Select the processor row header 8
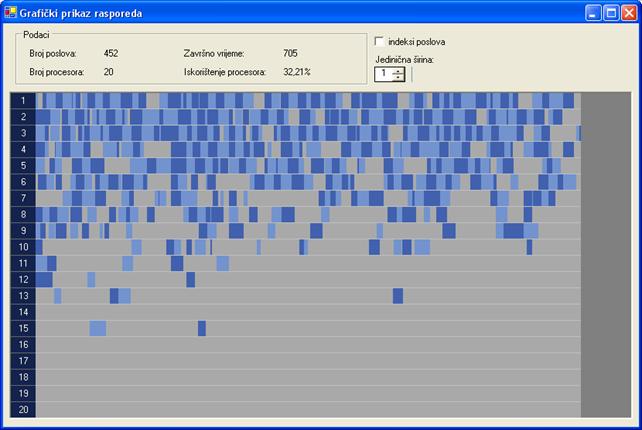Viewport: 642px width, 430px height. tap(23, 214)
